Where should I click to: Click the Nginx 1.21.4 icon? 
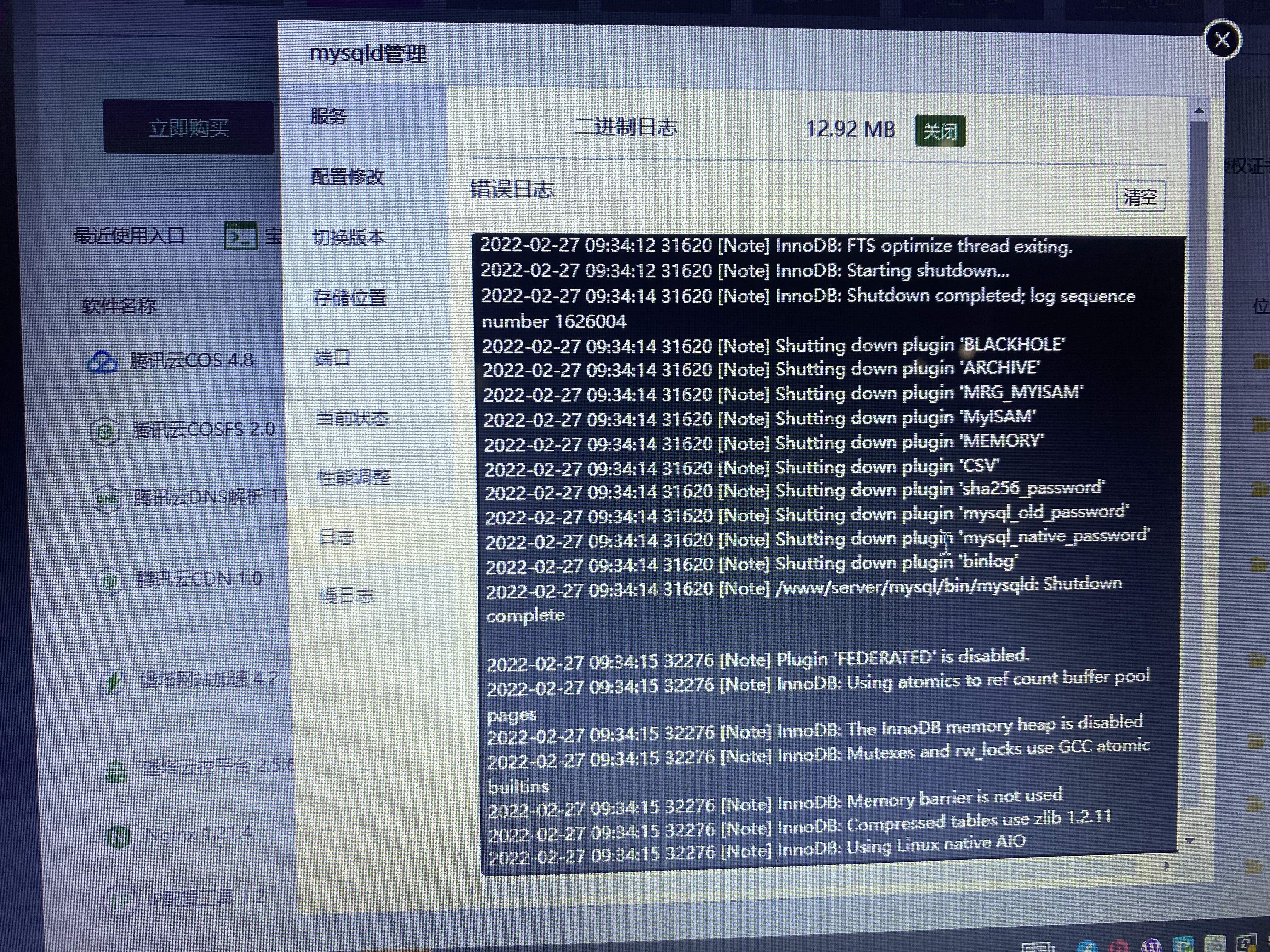click(x=119, y=837)
